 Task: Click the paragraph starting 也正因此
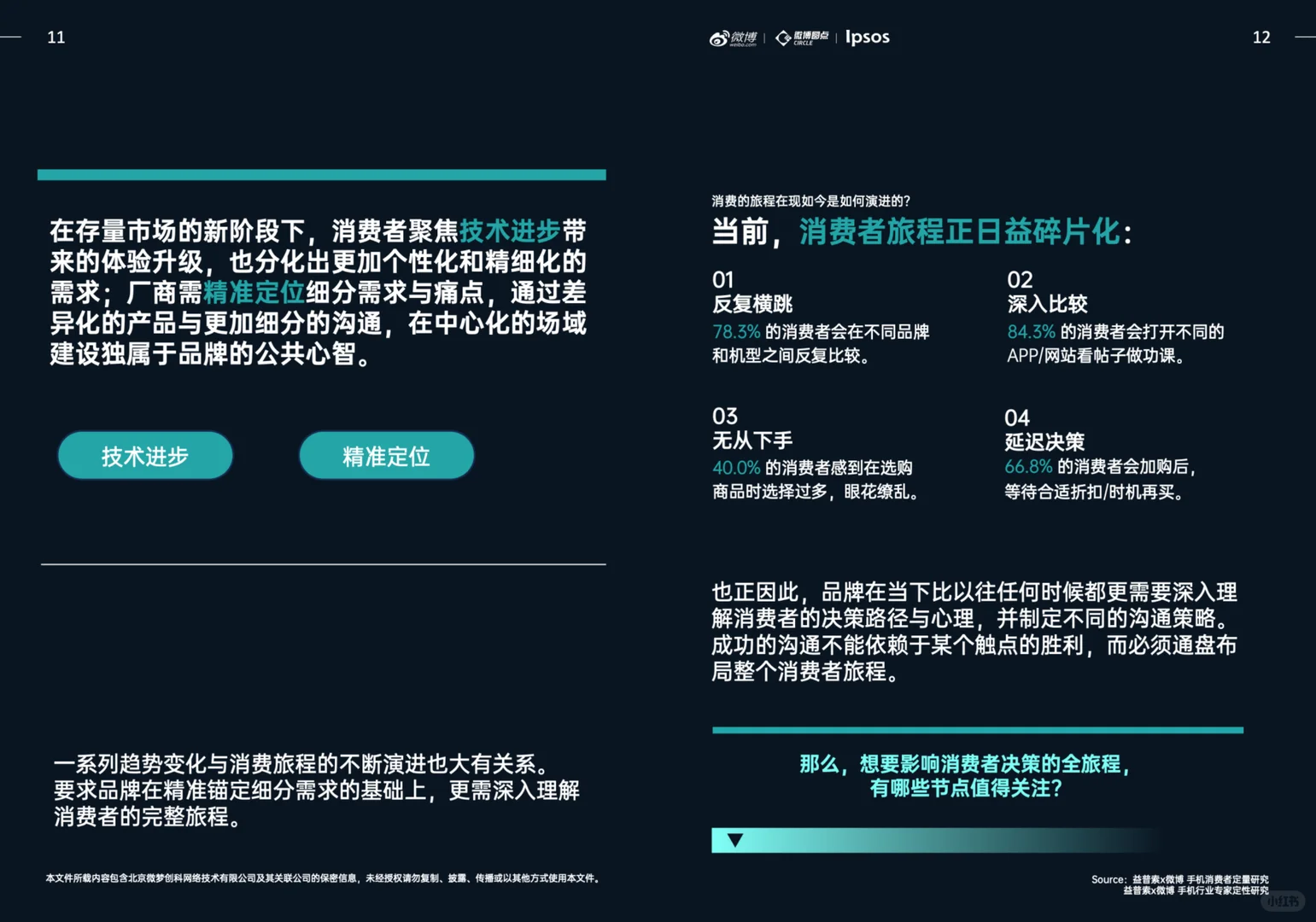click(x=974, y=631)
